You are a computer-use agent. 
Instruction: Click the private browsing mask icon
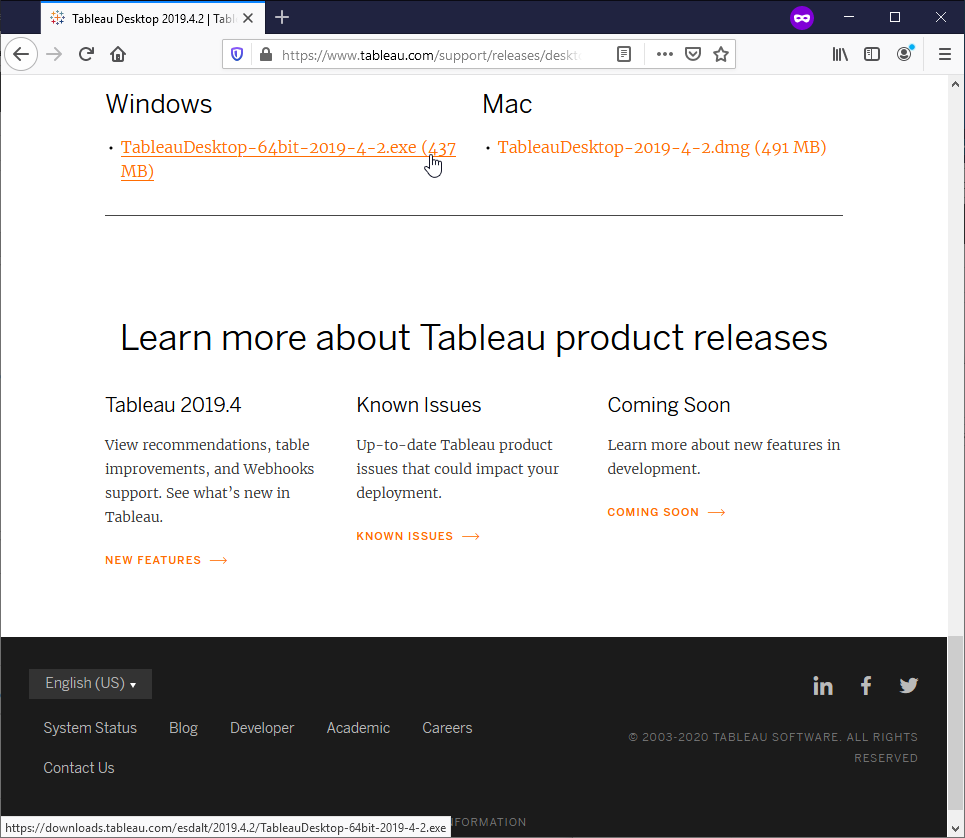point(802,18)
